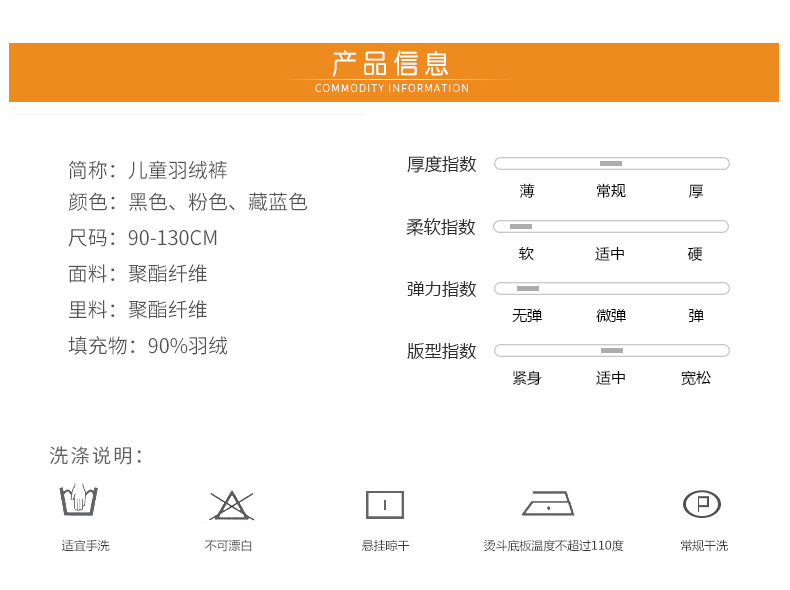This screenshot has width=790, height=590.
Task: Click the COMMODITY INFORMATION subtitle
Action: 392,88
